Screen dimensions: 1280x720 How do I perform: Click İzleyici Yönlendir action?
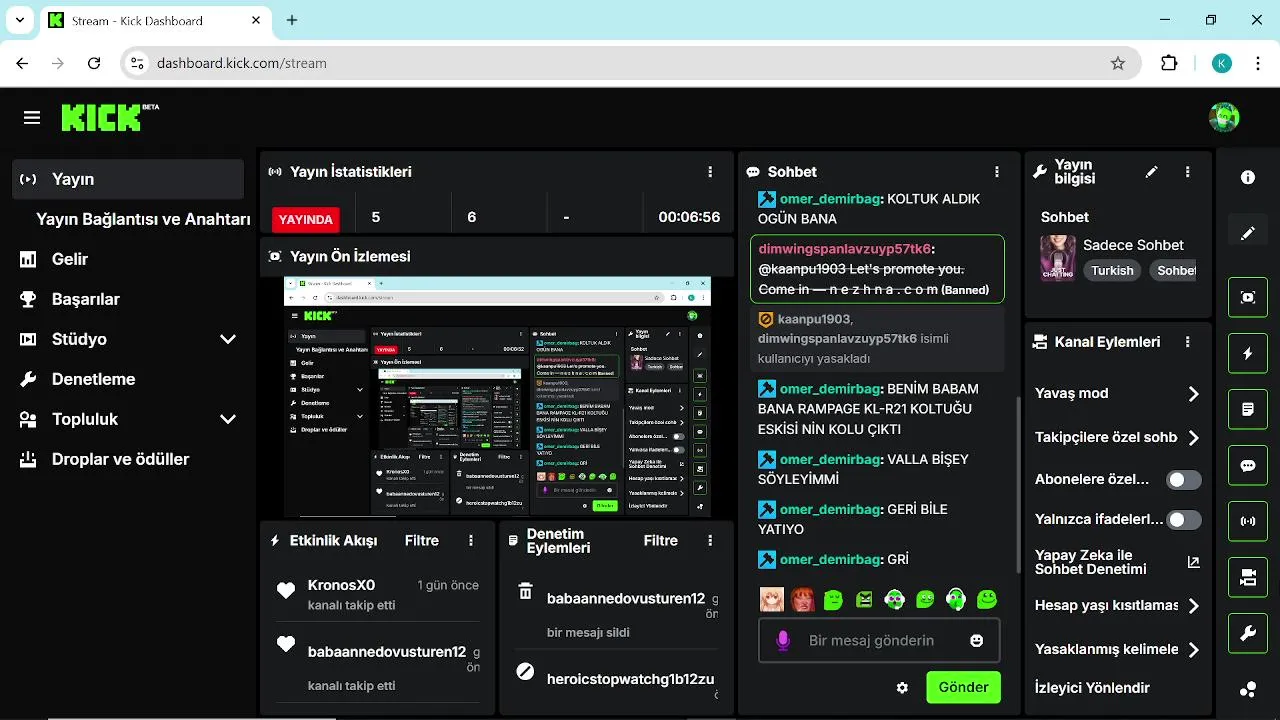click(x=1092, y=688)
